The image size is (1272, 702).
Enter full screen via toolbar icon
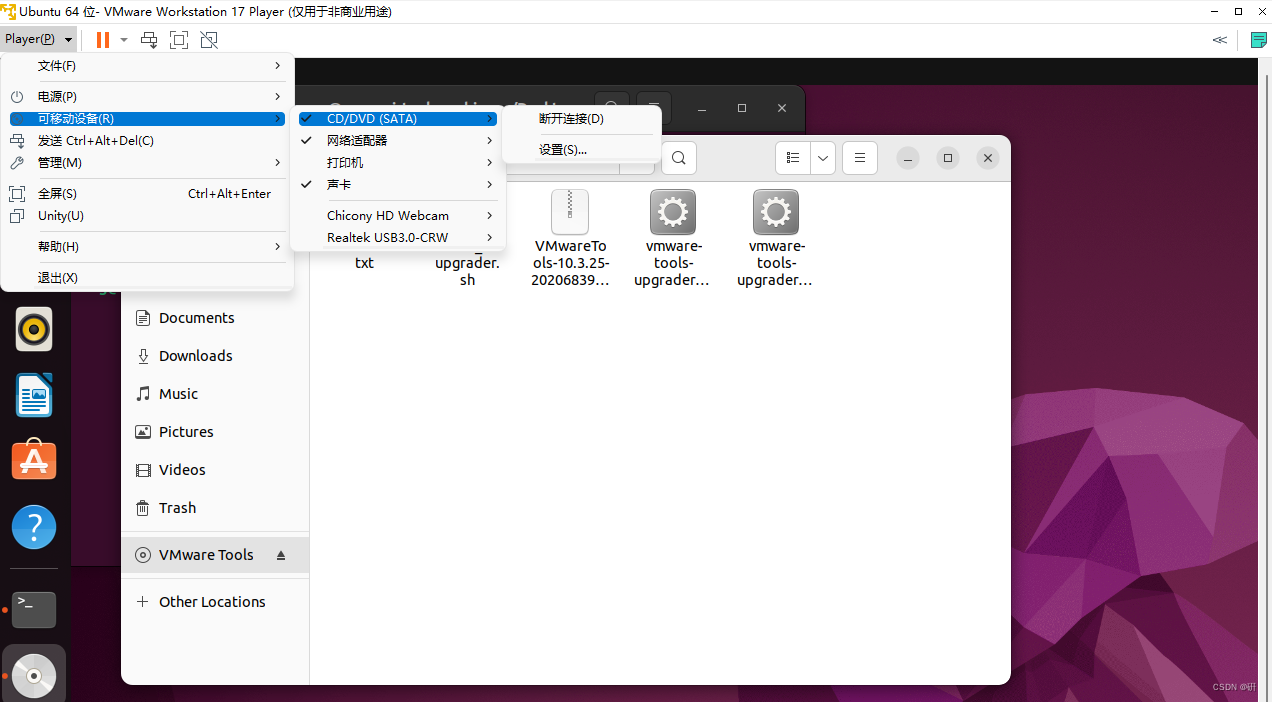click(x=179, y=40)
